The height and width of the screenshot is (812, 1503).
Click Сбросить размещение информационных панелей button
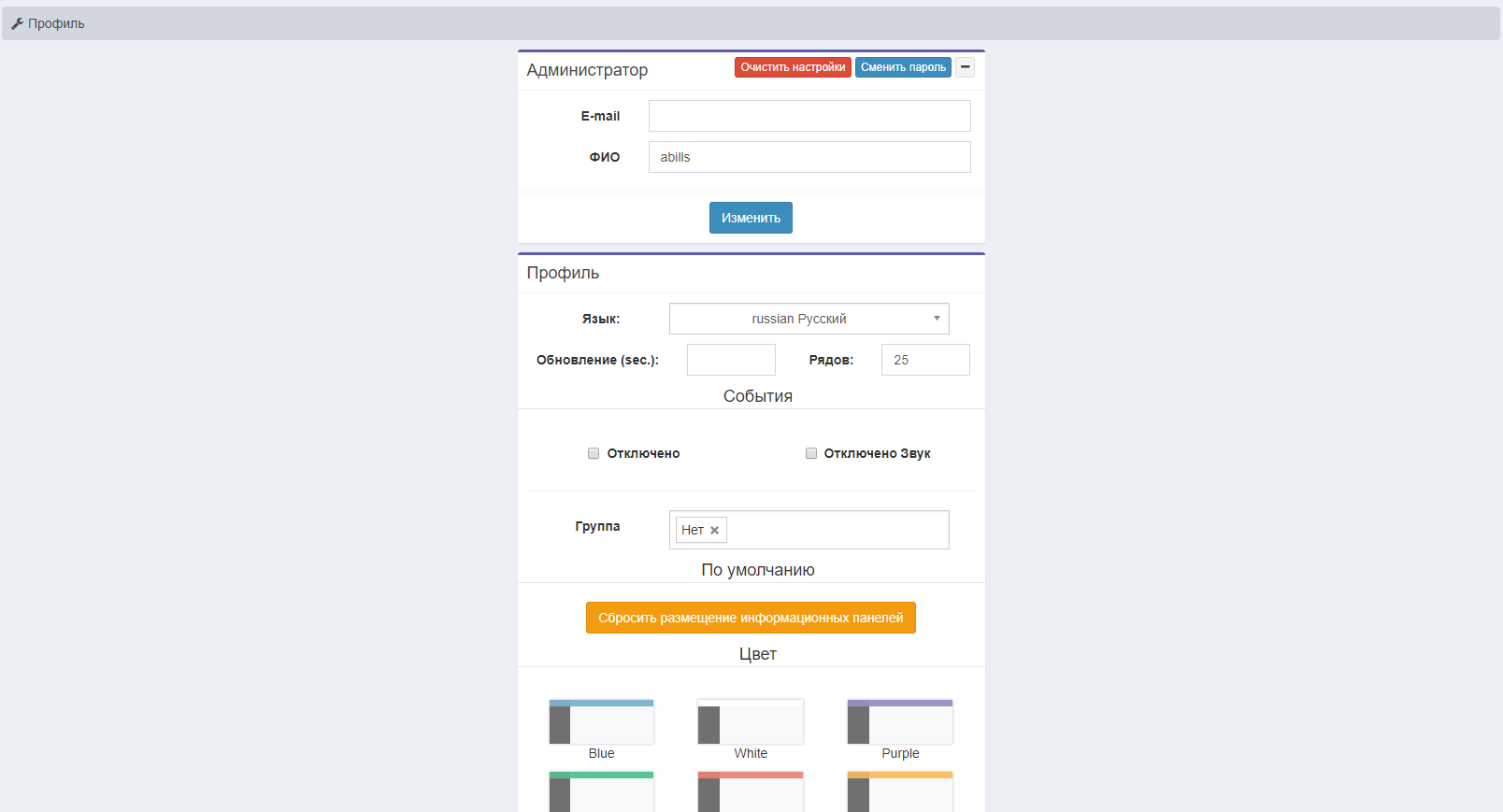pyautogui.click(x=751, y=618)
